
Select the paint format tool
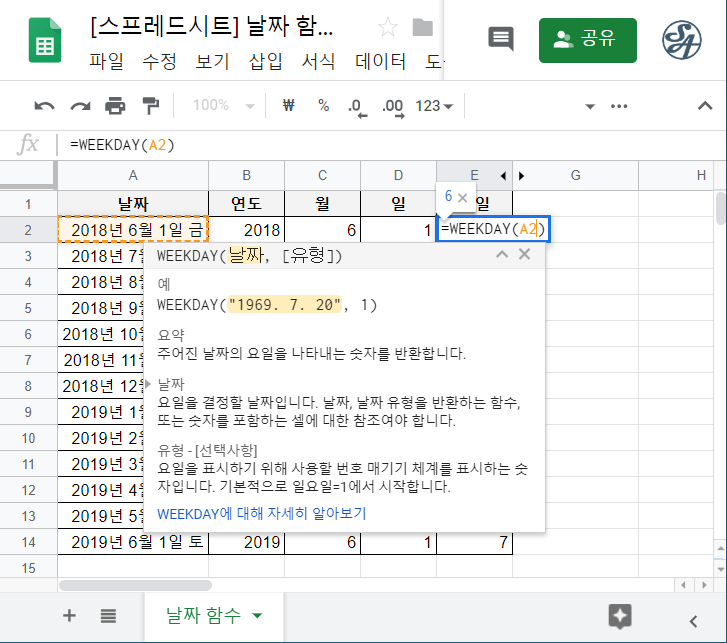tap(150, 106)
